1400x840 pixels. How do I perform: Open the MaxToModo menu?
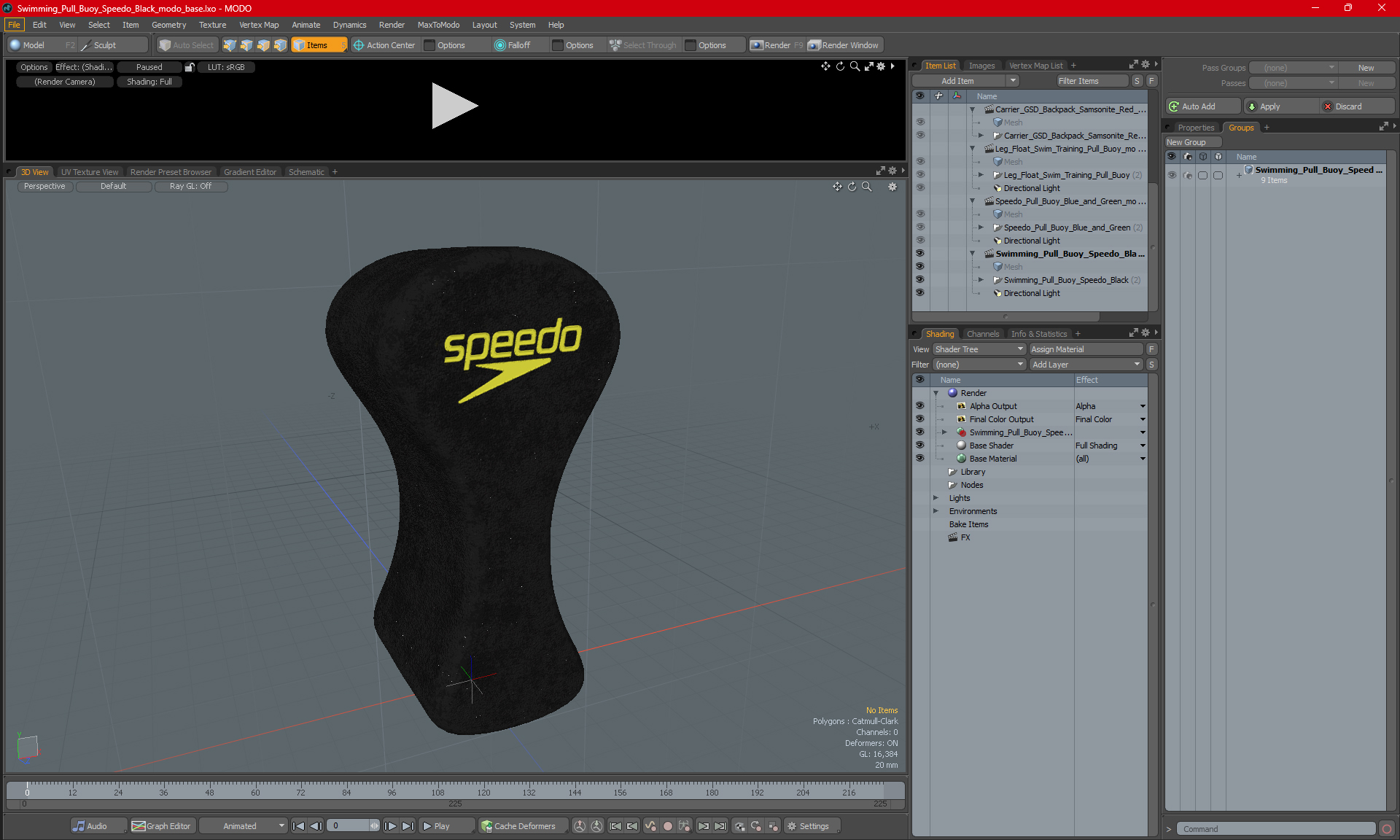tap(438, 25)
